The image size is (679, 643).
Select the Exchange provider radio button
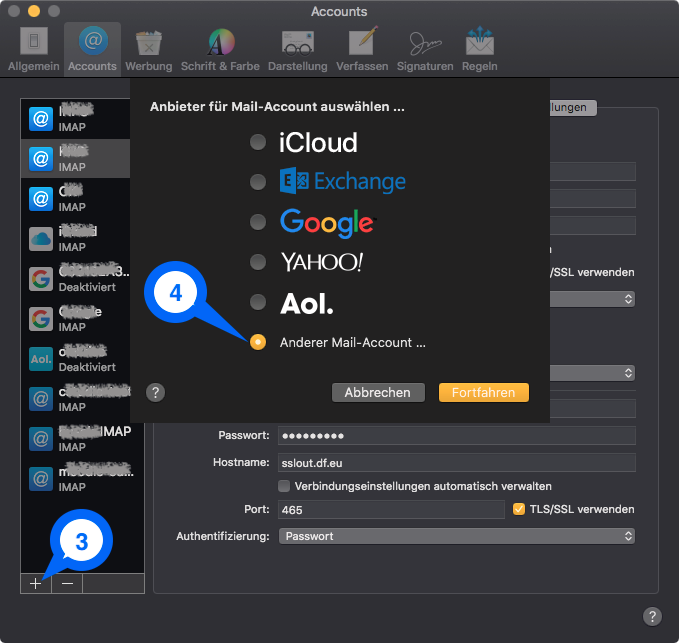tap(258, 182)
